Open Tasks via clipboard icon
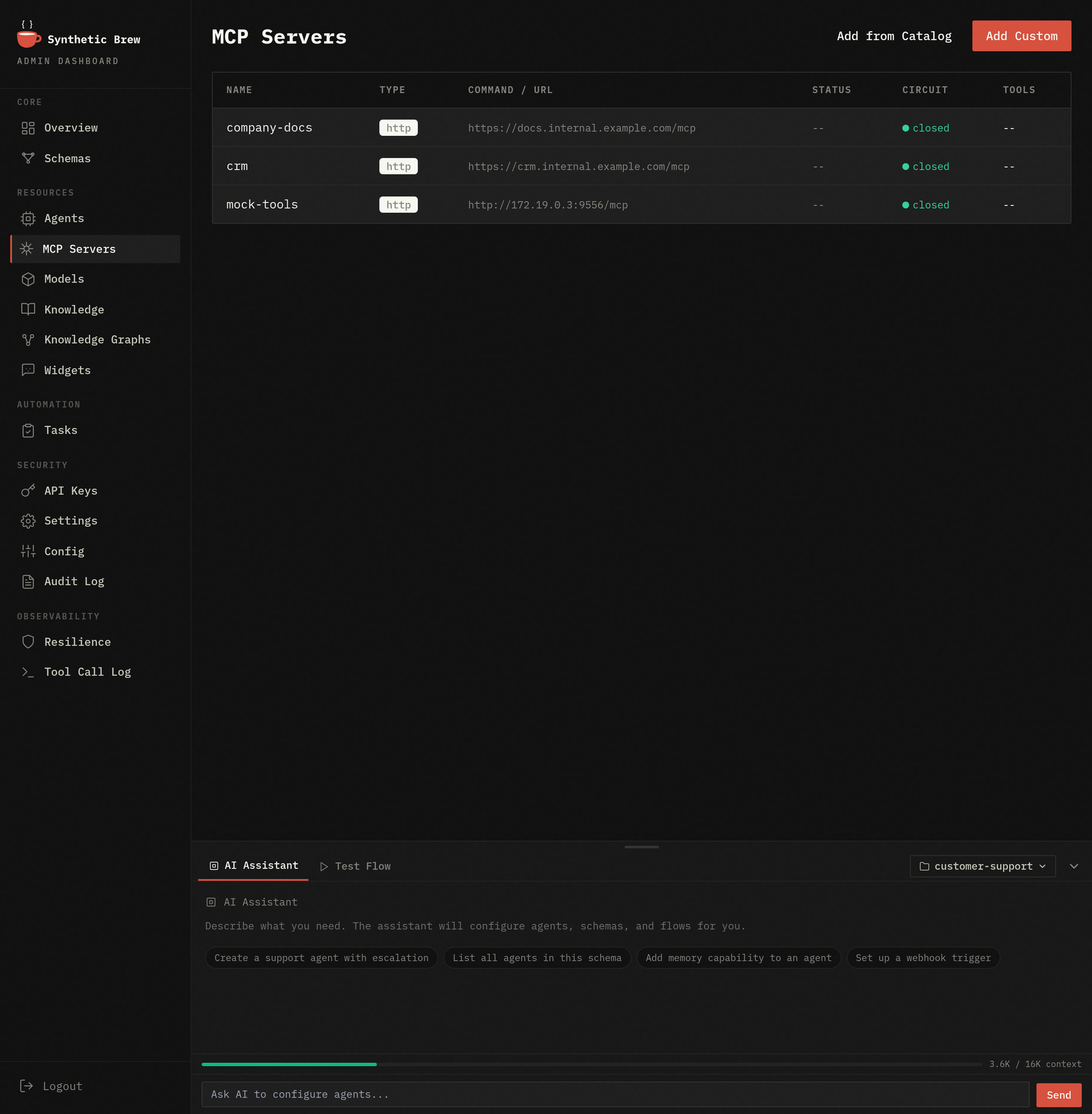Viewport: 1092px width, 1114px height. [x=28, y=430]
